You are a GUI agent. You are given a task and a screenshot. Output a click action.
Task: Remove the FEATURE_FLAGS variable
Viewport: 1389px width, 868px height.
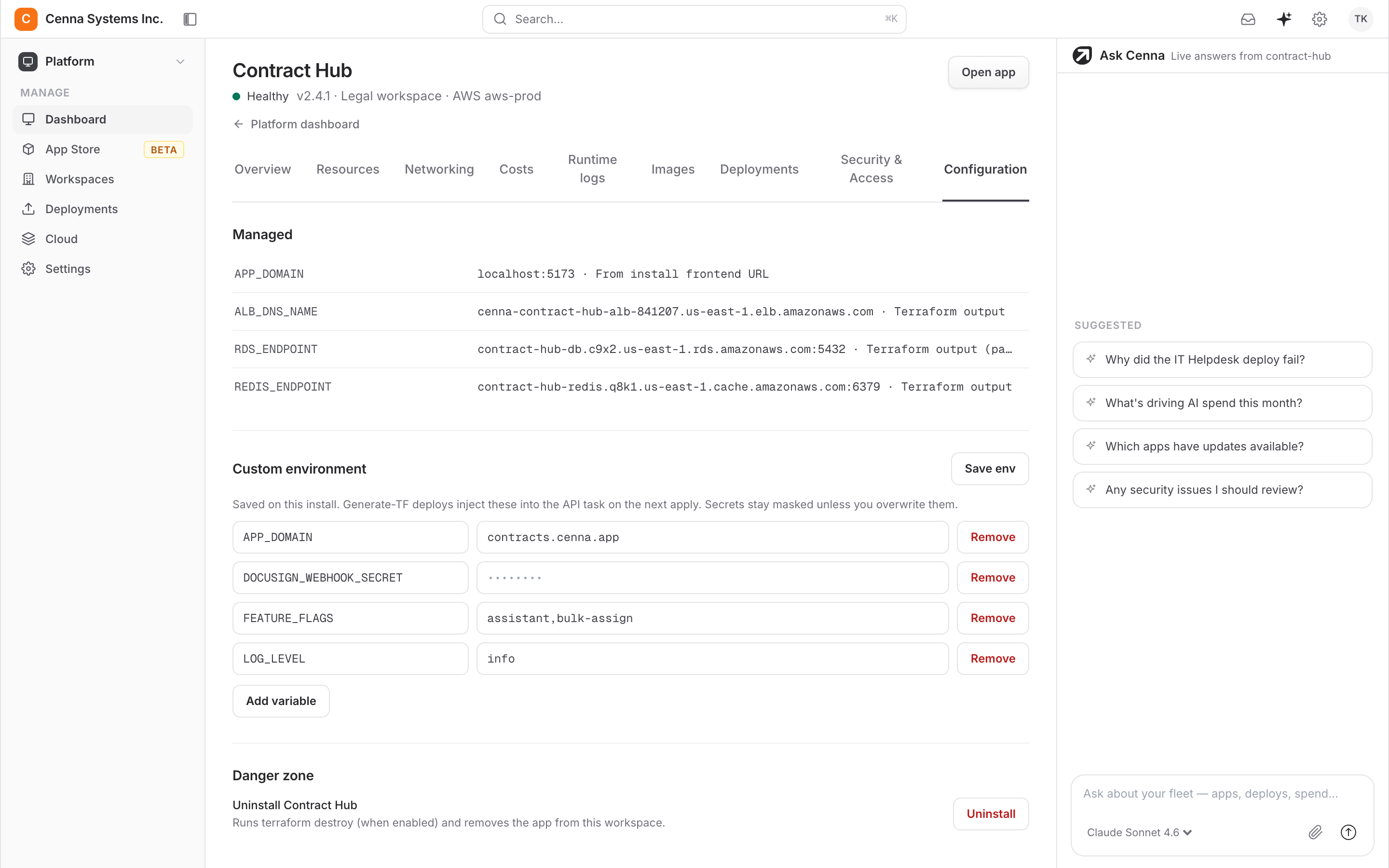pos(993,618)
